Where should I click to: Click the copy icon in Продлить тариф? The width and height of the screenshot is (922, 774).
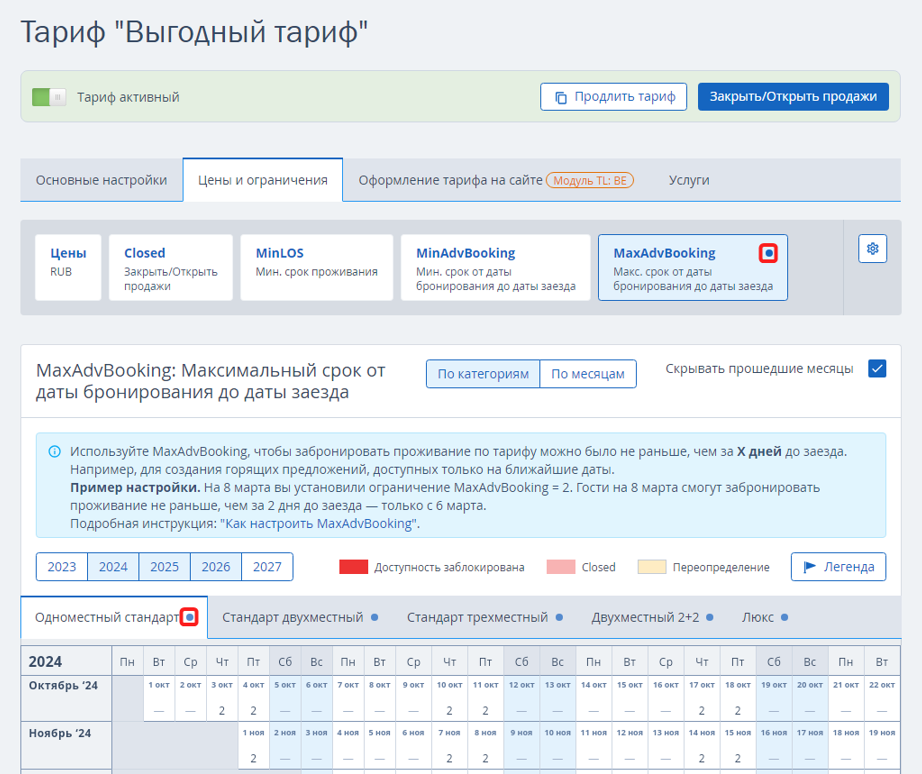click(x=561, y=97)
